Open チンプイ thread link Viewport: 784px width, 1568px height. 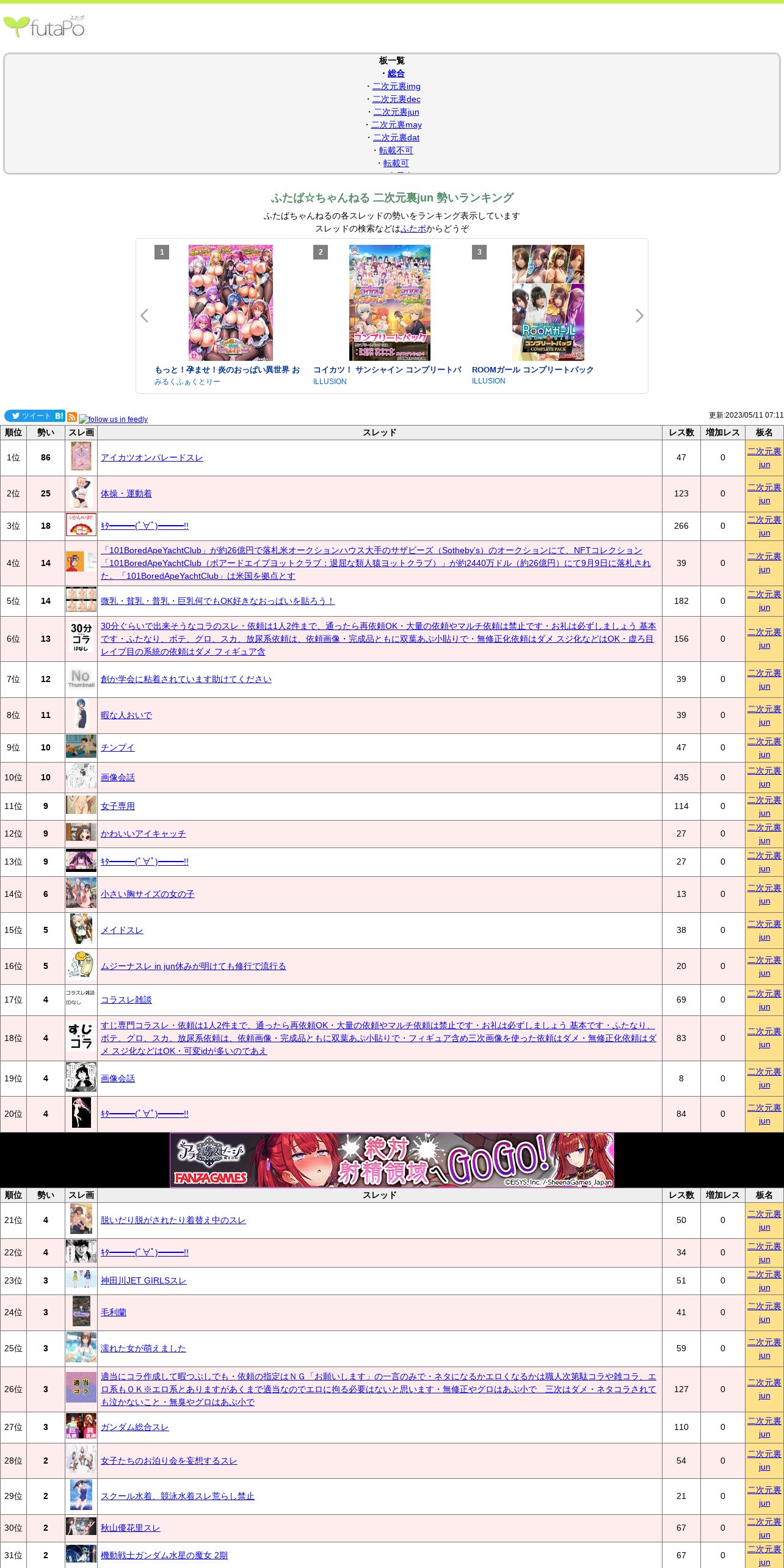117,748
